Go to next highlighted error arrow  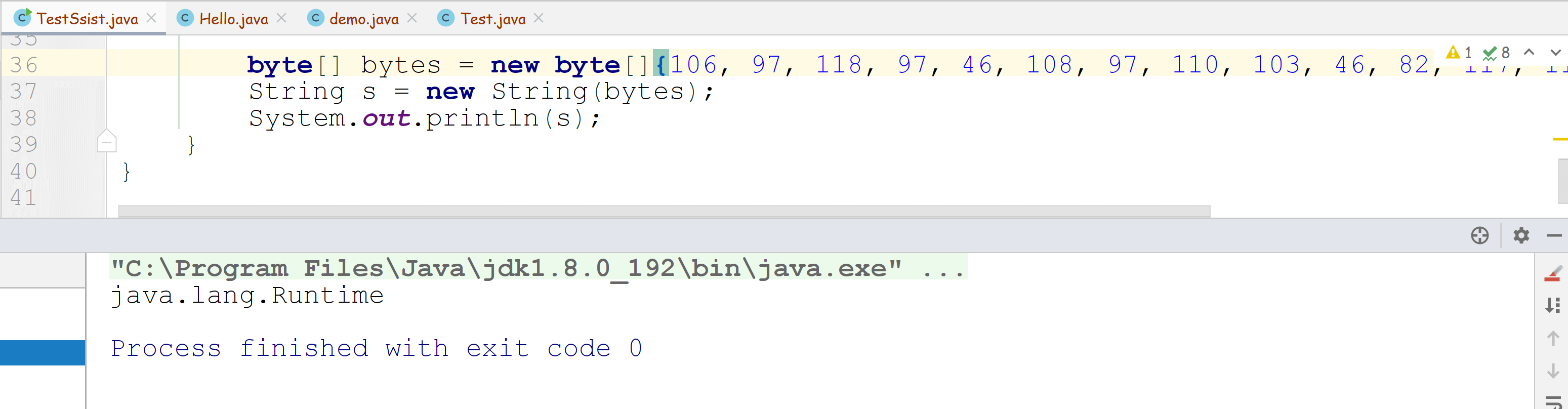point(1556,52)
